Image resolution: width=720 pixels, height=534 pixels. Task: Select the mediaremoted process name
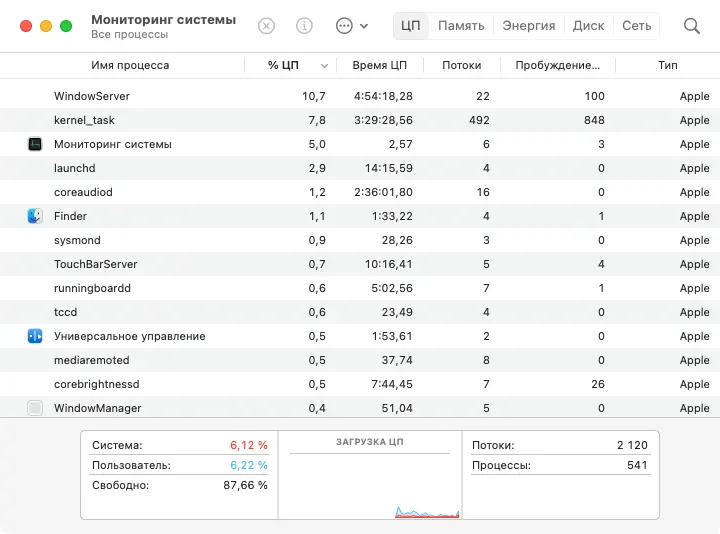click(91, 360)
